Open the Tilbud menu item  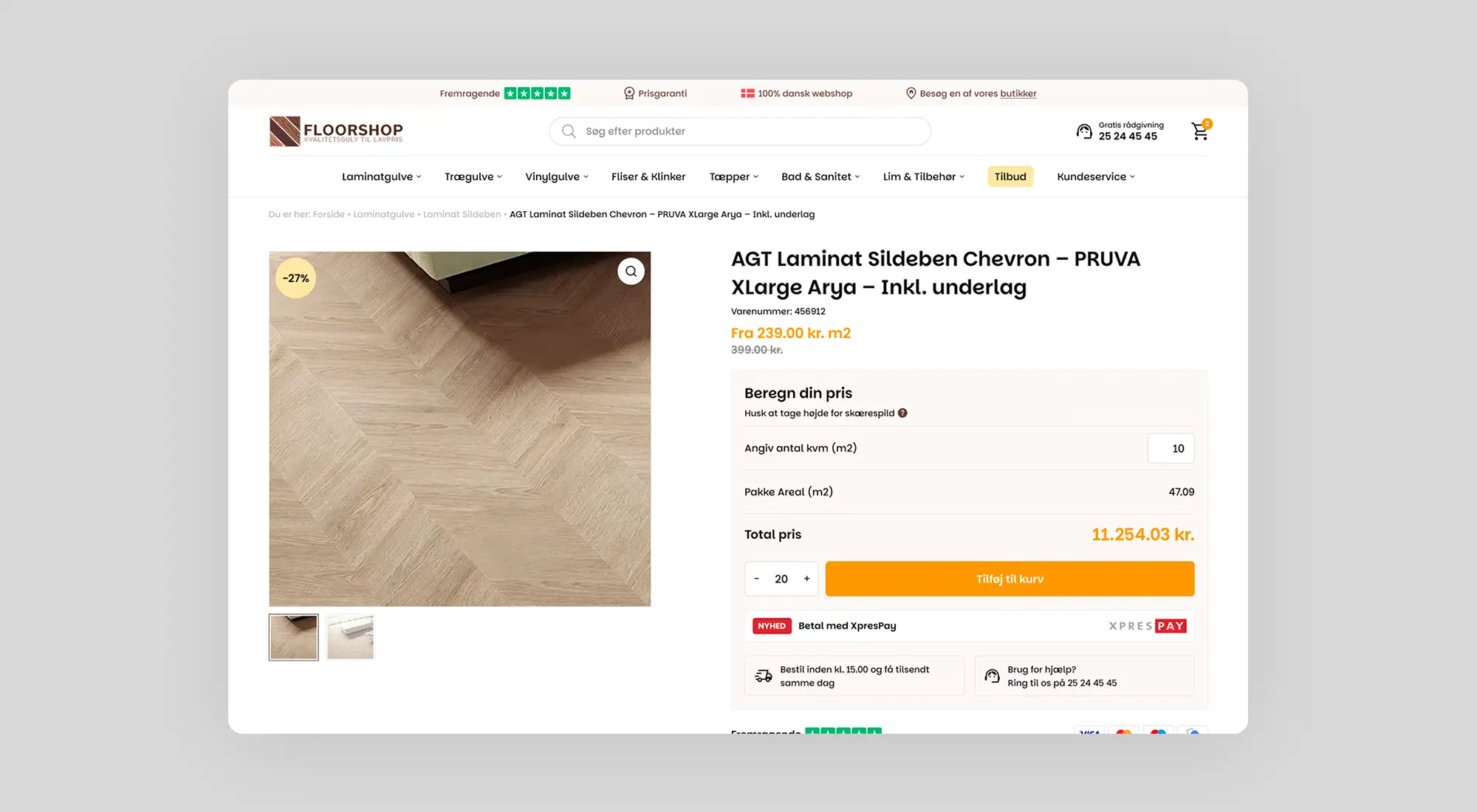[1010, 177]
